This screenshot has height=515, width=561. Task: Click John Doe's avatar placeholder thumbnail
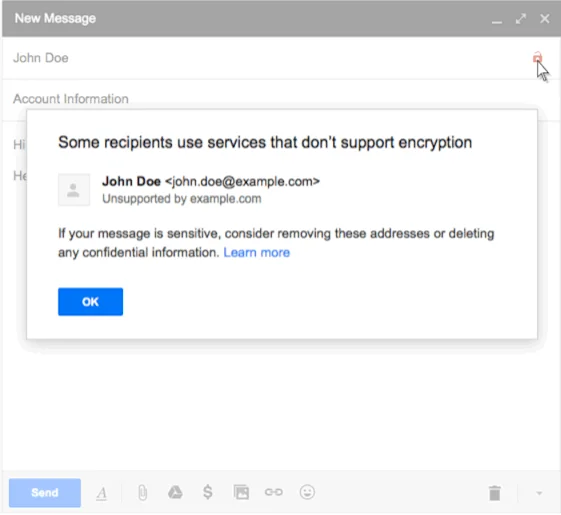74,190
